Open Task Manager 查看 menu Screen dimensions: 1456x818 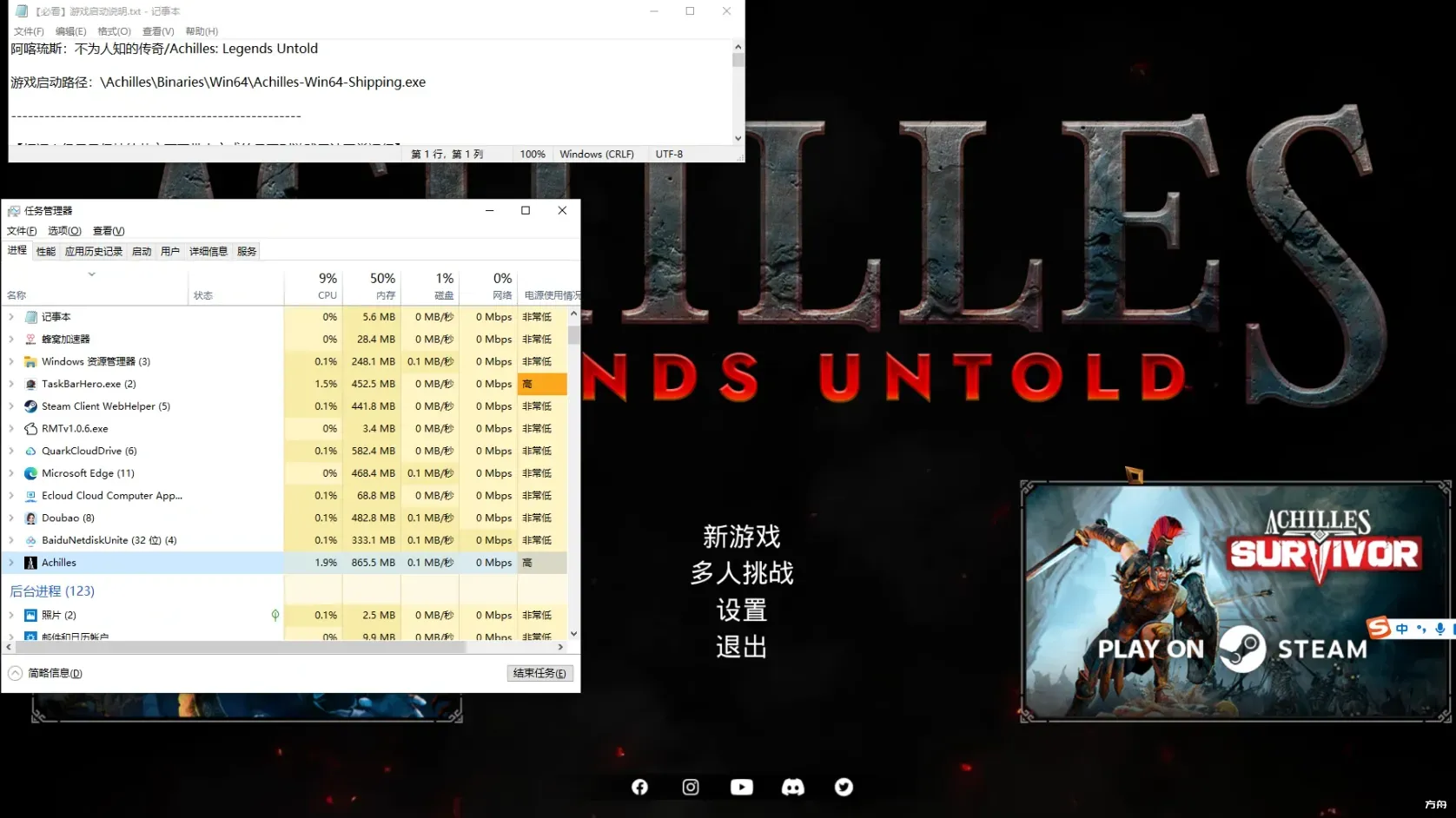click(109, 231)
